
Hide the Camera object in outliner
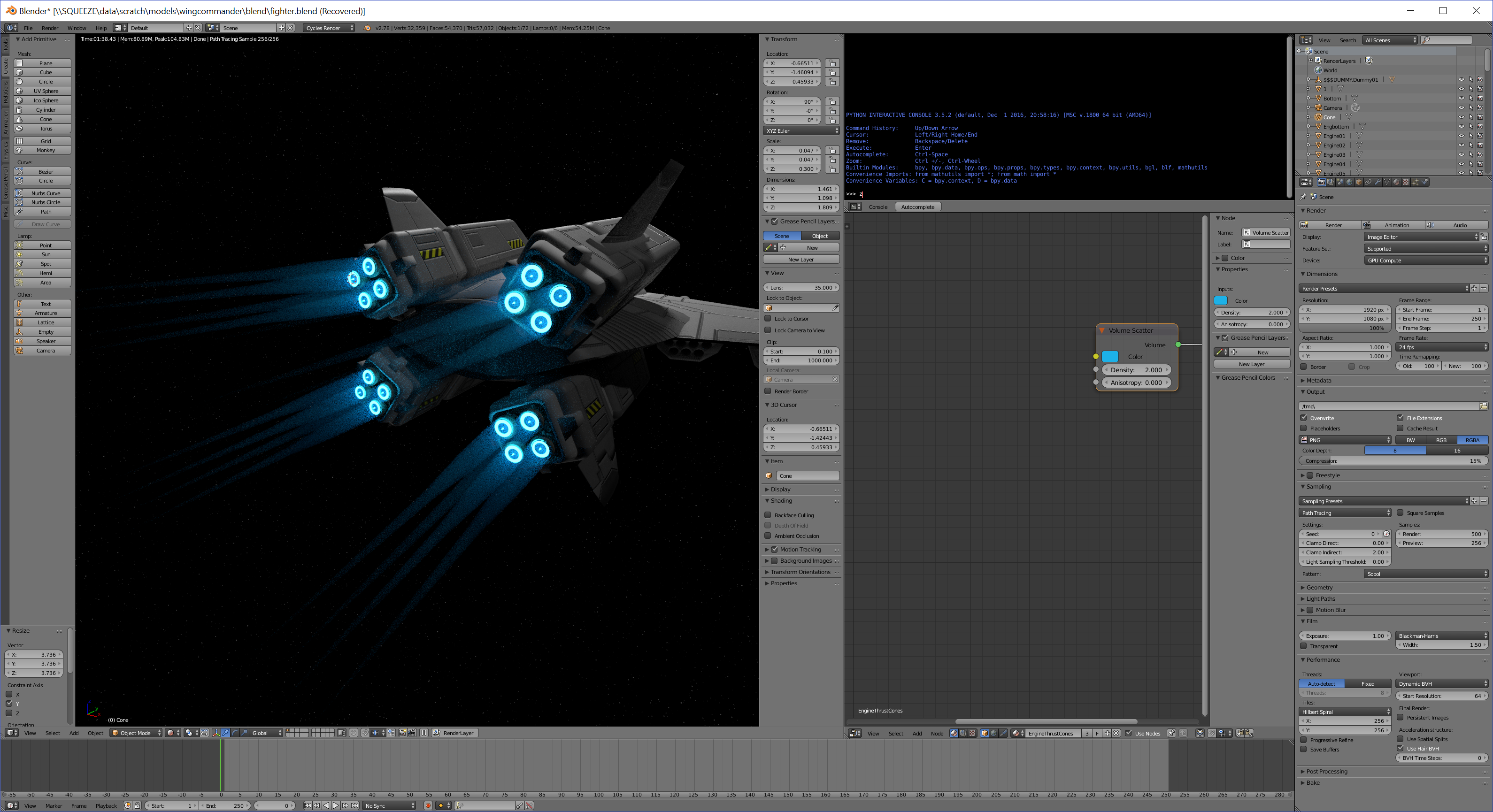point(1461,108)
